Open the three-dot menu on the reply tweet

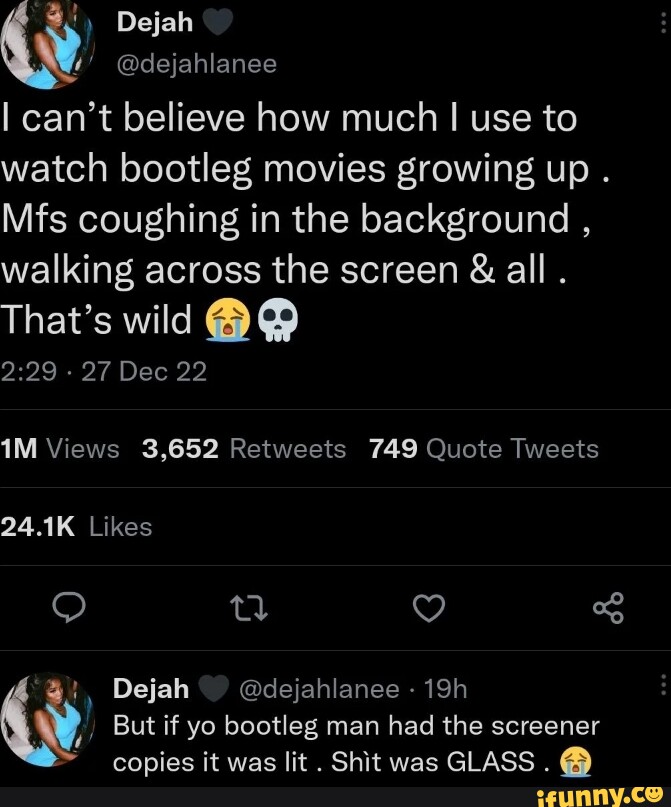(663, 686)
